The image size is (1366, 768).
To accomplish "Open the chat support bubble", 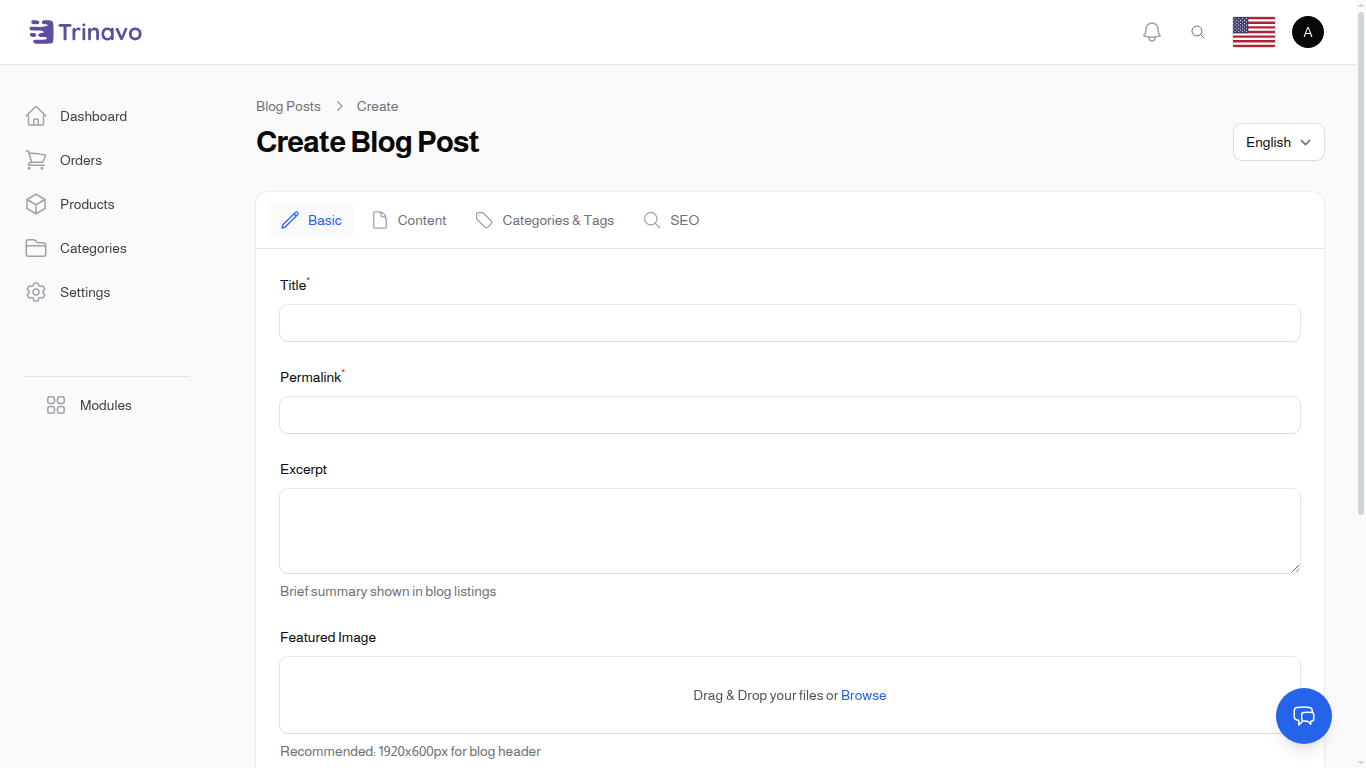I will click(1304, 716).
